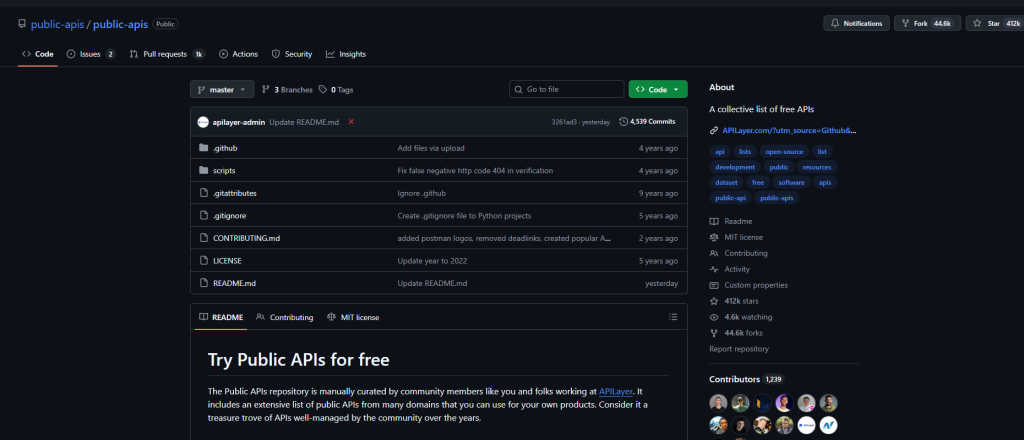Open commit message 'Update year to 2022'

coord(432,260)
